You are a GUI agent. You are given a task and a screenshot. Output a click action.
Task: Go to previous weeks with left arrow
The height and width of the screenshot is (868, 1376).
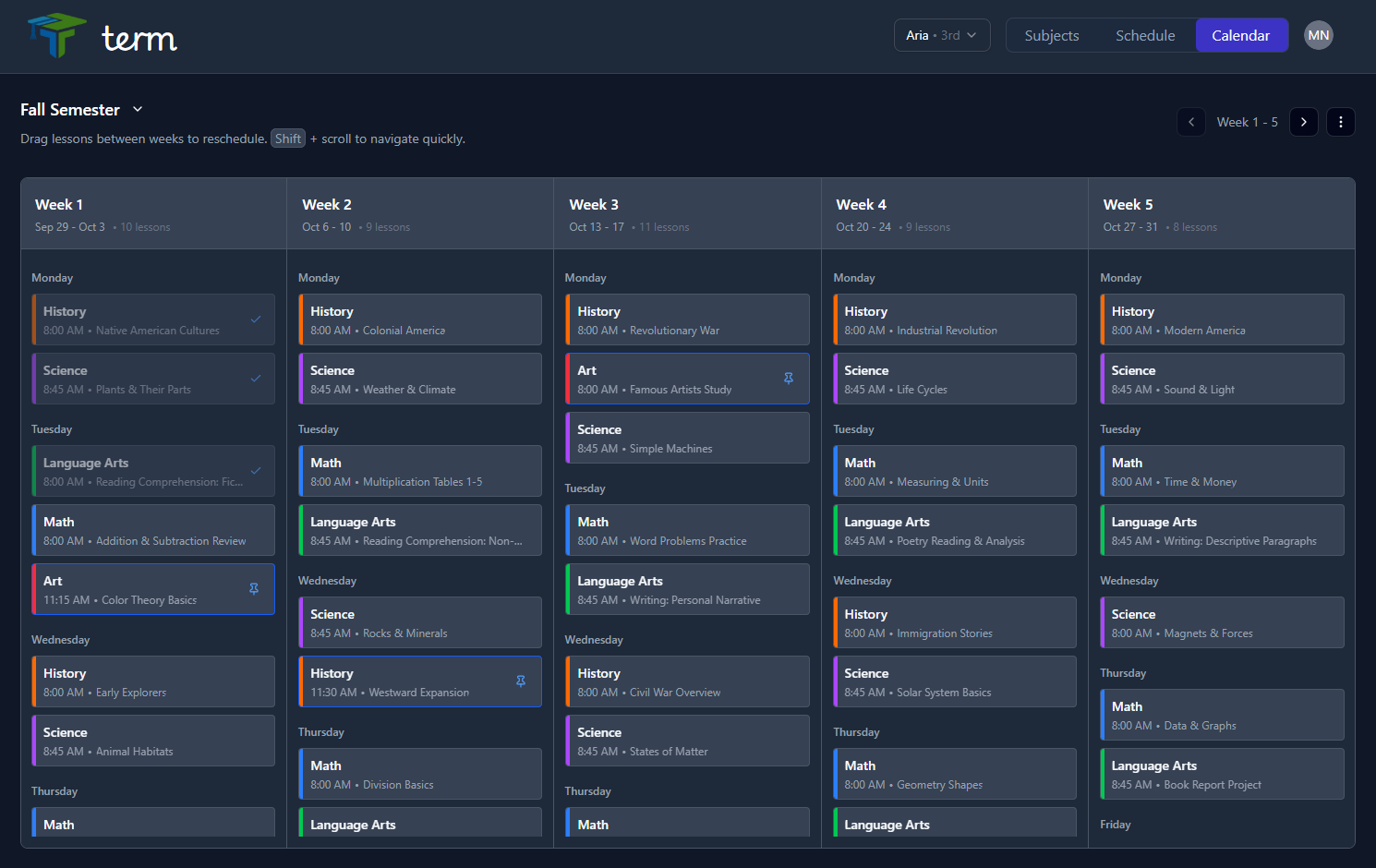click(1191, 122)
